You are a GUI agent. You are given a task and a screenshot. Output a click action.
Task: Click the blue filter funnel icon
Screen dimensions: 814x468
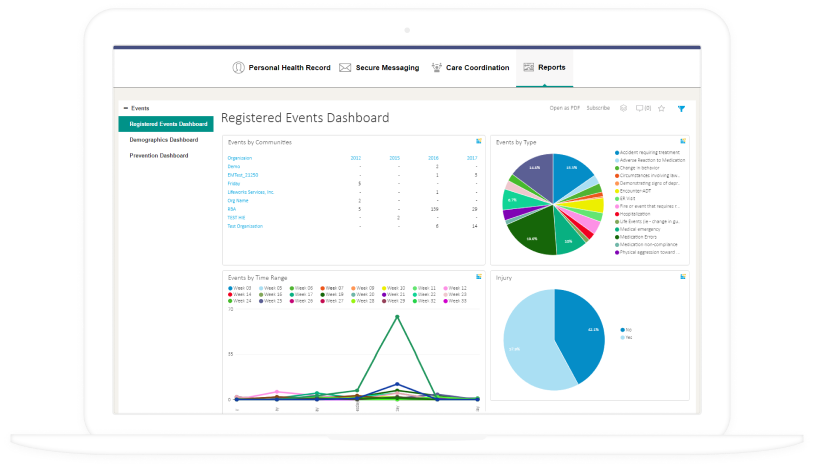[x=681, y=108]
